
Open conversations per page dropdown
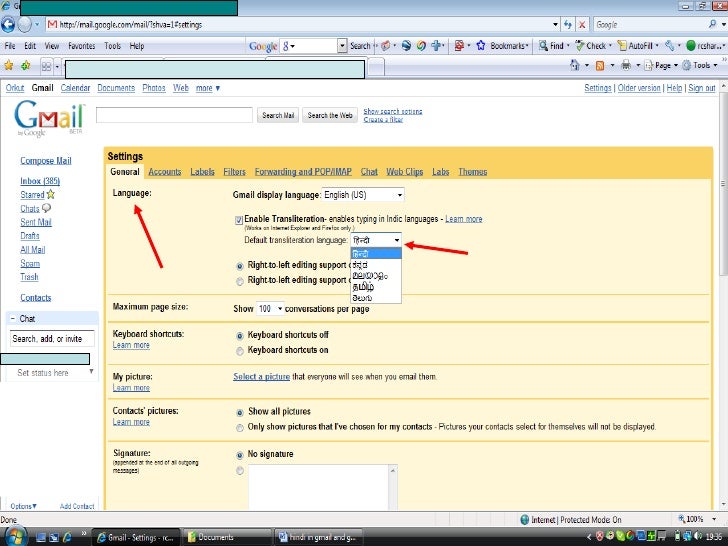click(x=270, y=309)
